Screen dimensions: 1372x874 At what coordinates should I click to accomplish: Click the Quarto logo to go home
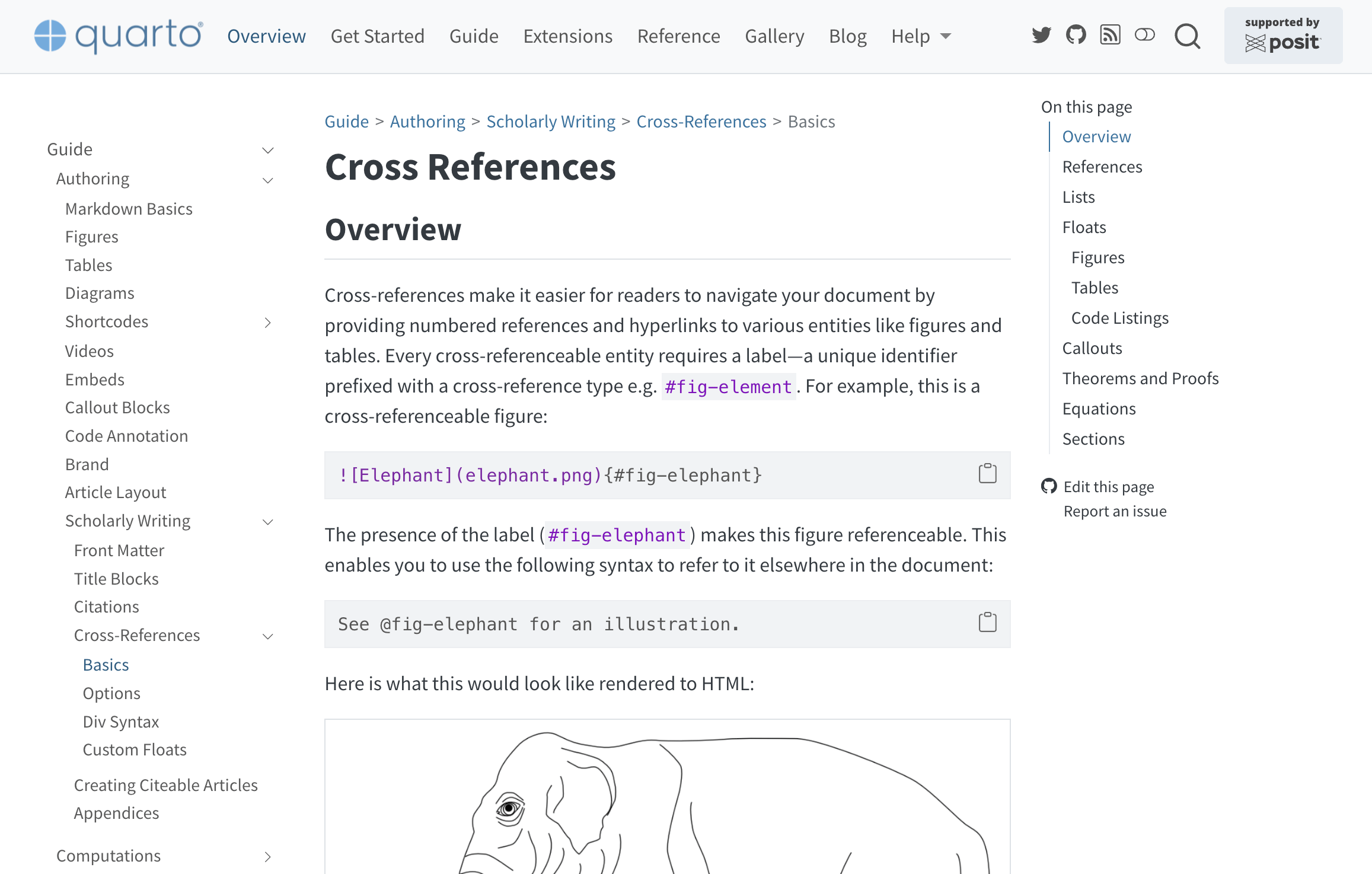pos(119,36)
